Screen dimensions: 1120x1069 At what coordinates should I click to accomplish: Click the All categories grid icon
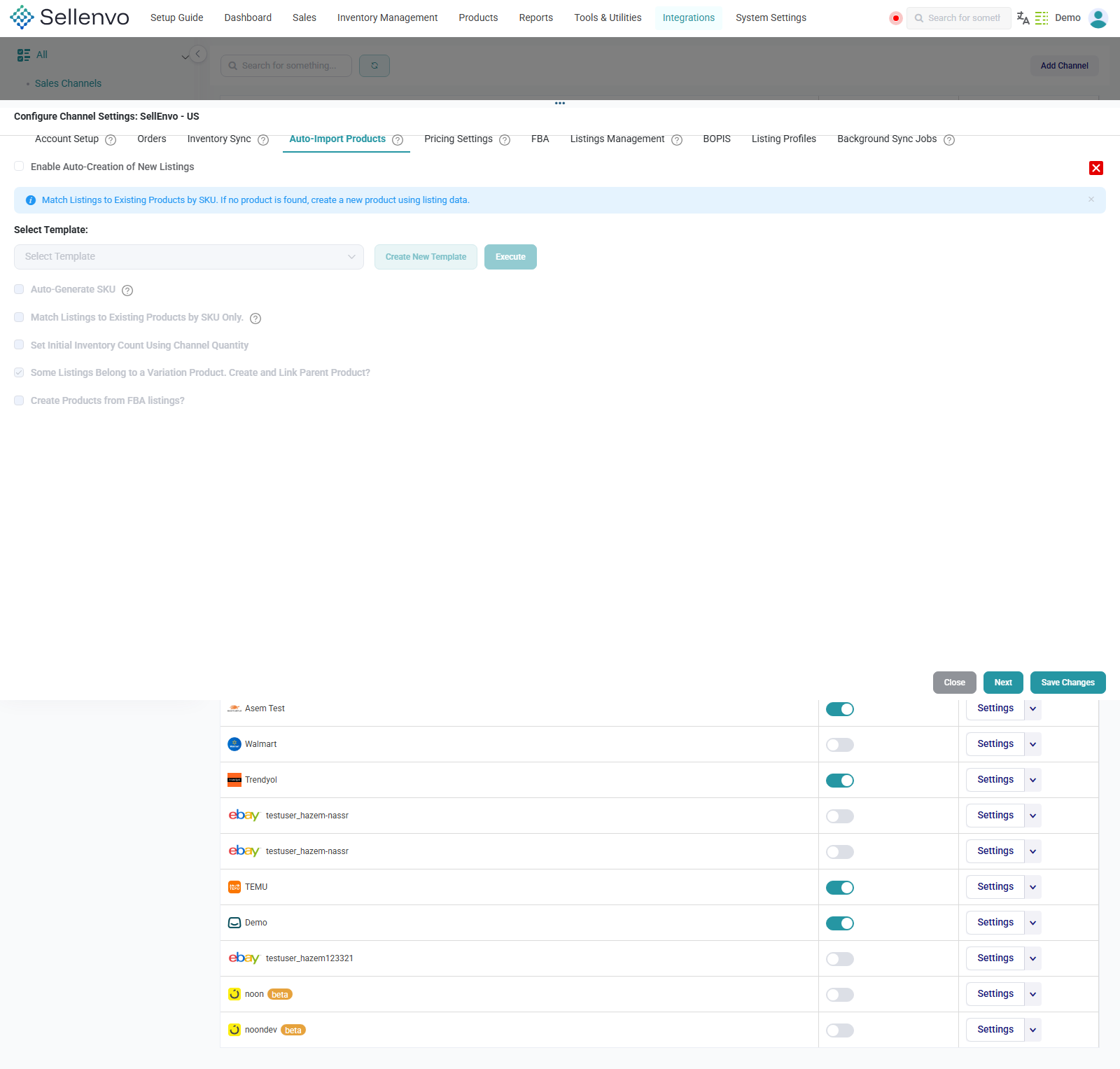tap(24, 55)
